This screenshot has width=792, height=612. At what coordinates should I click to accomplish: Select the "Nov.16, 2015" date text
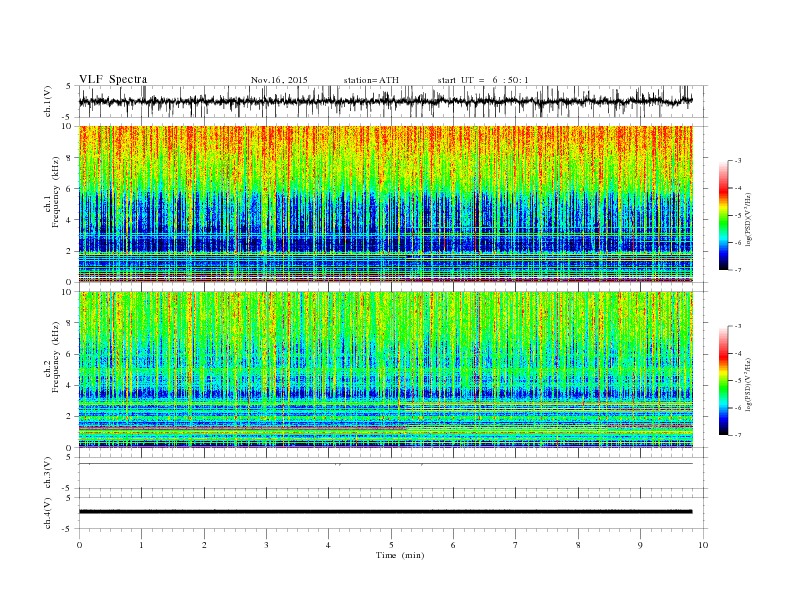coord(279,80)
